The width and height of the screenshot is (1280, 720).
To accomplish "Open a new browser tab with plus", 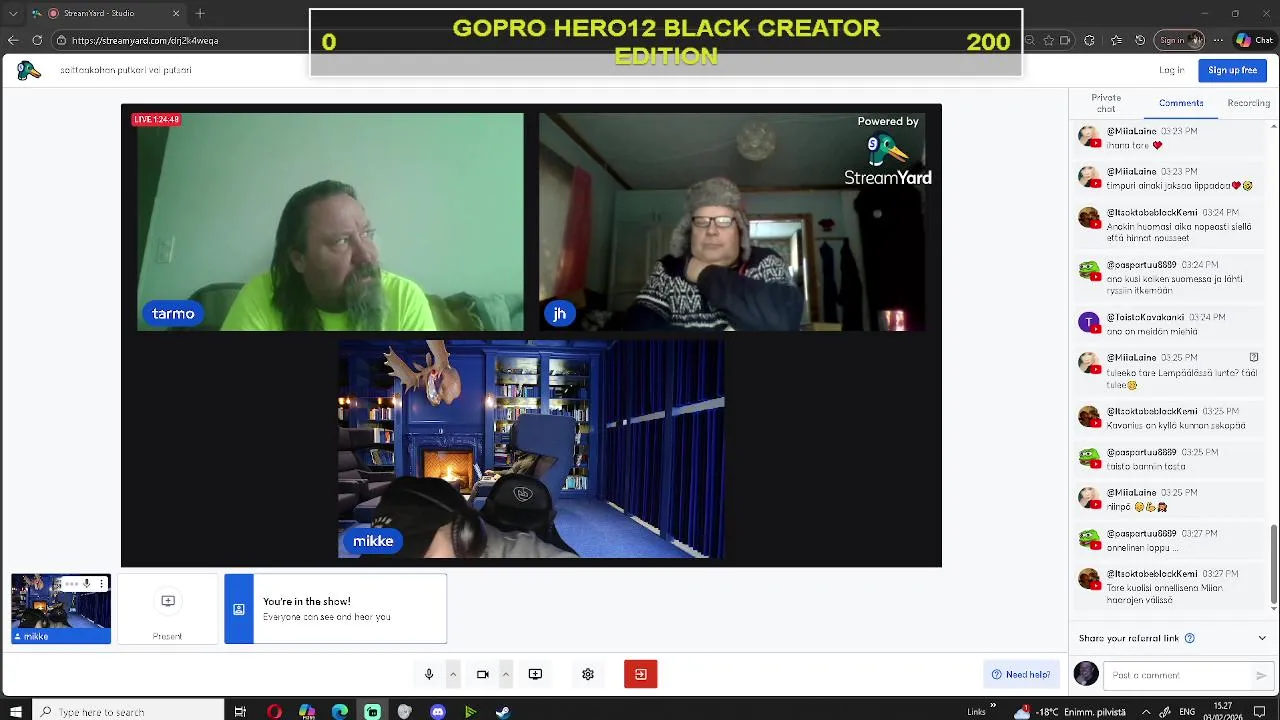I will tap(200, 13).
